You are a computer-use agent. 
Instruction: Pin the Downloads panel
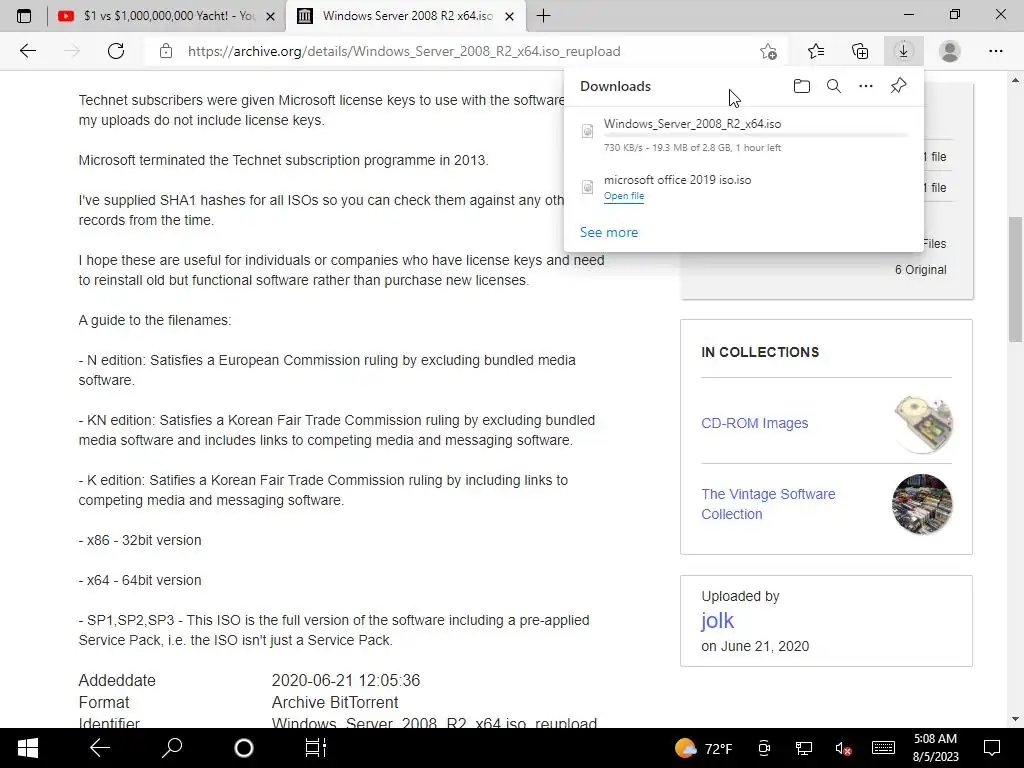click(899, 86)
